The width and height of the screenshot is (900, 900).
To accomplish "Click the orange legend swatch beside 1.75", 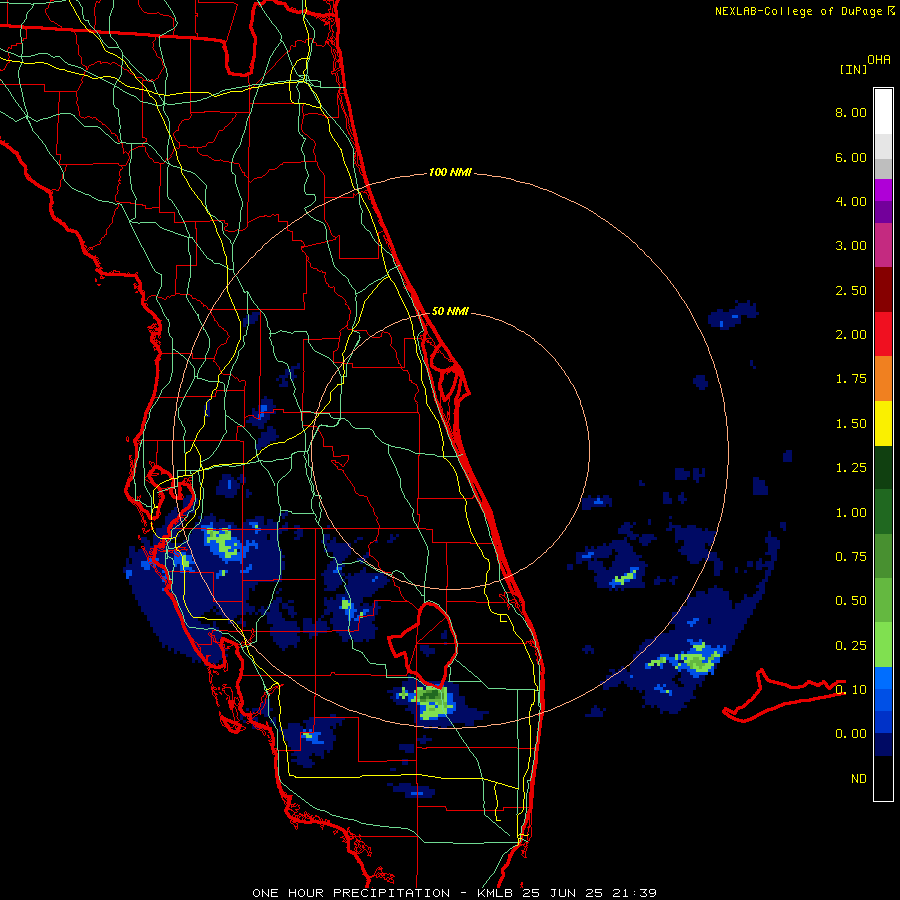I will tap(883, 378).
